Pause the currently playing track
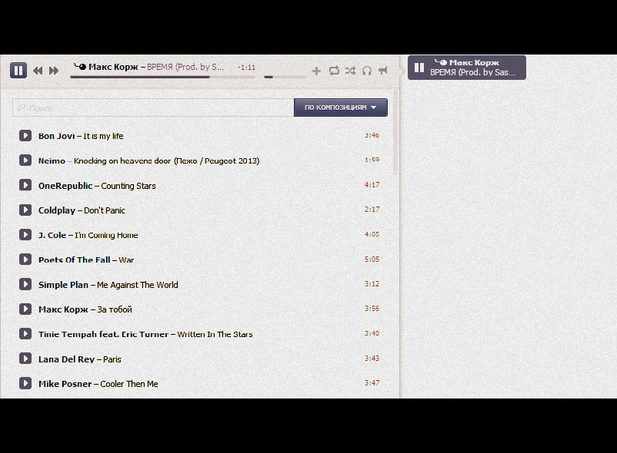617x453 pixels. (18, 70)
